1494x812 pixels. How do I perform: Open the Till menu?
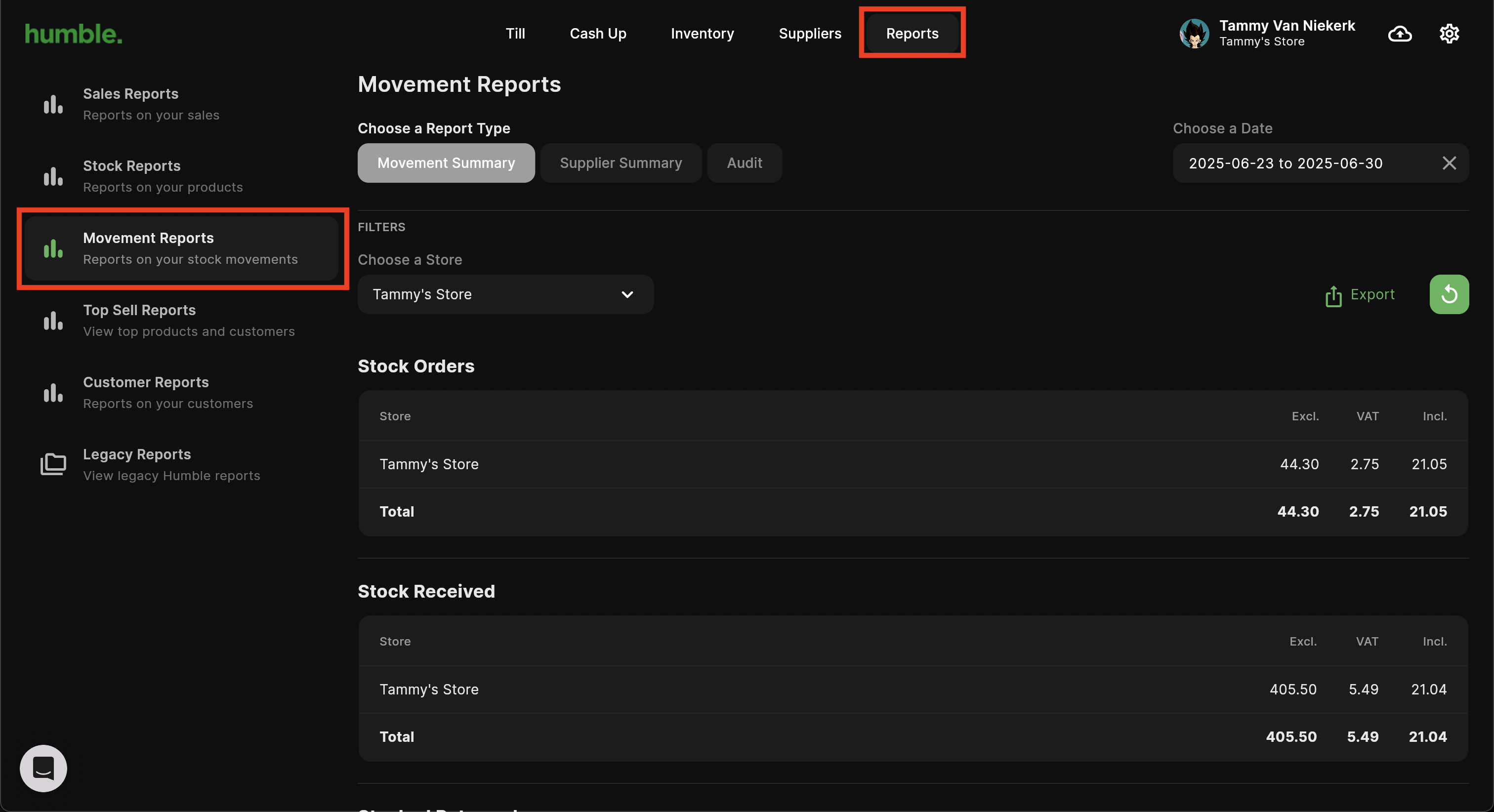[515, 34]
